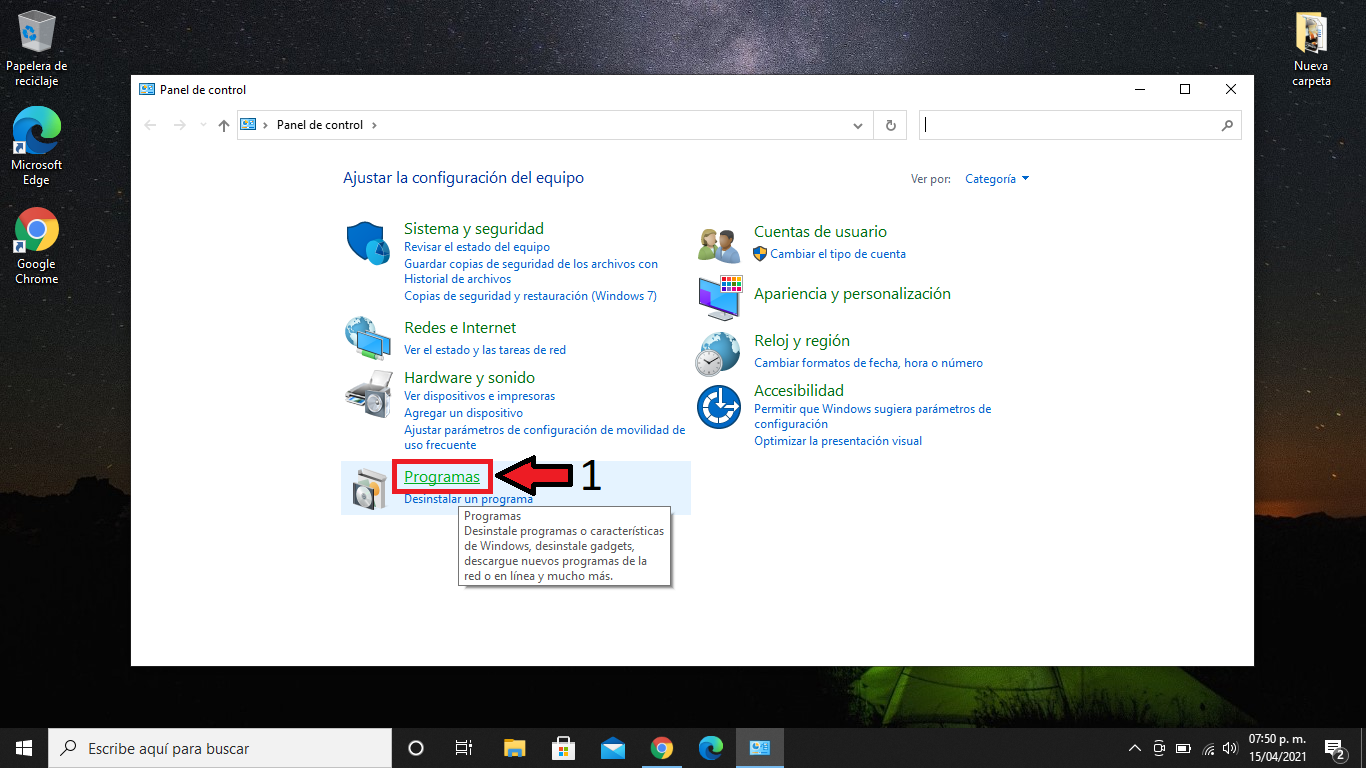
Task: Expand recent locations arrow beside navigation buttons
Action: pos(204,125)
